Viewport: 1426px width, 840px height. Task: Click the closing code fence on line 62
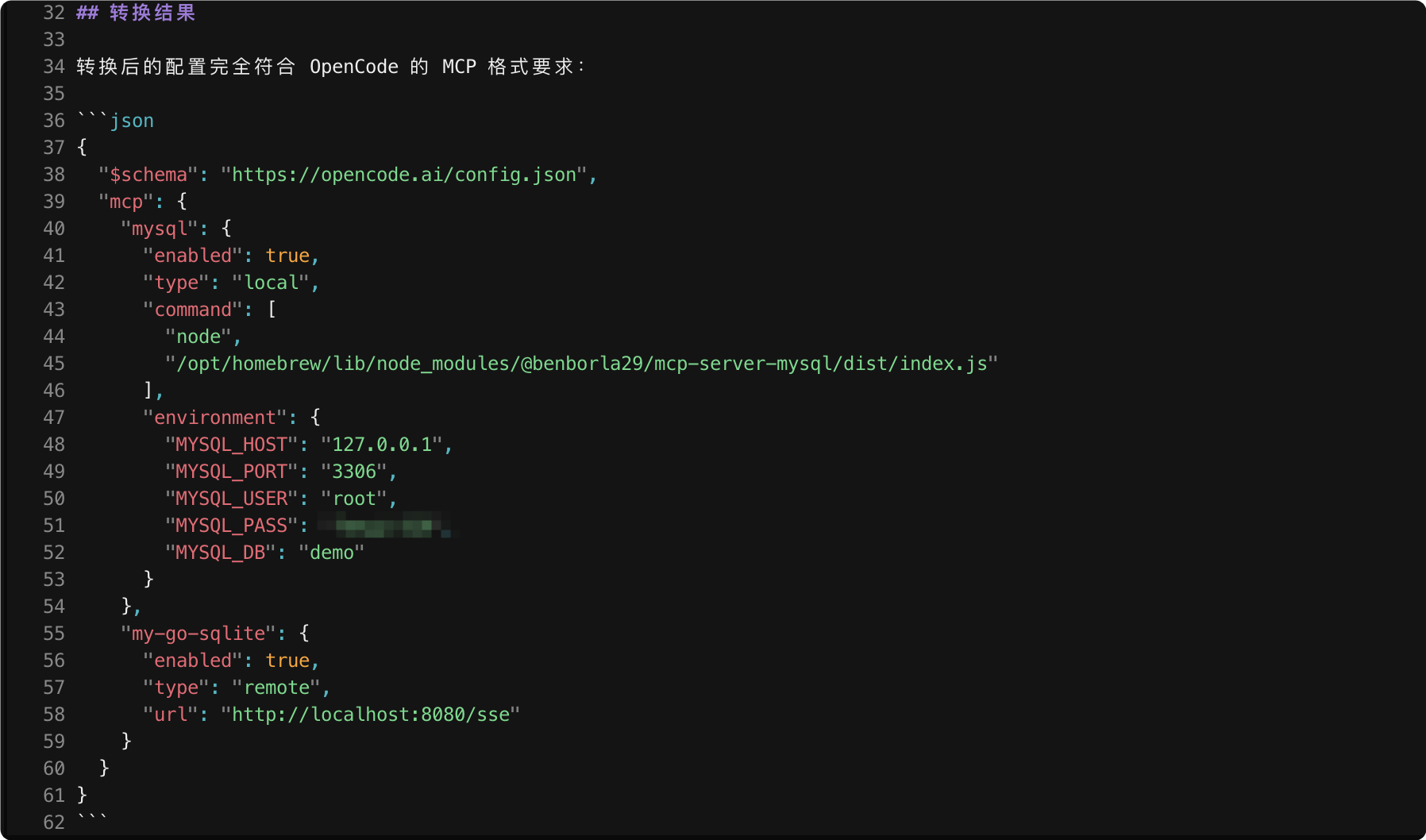[92, 819]
